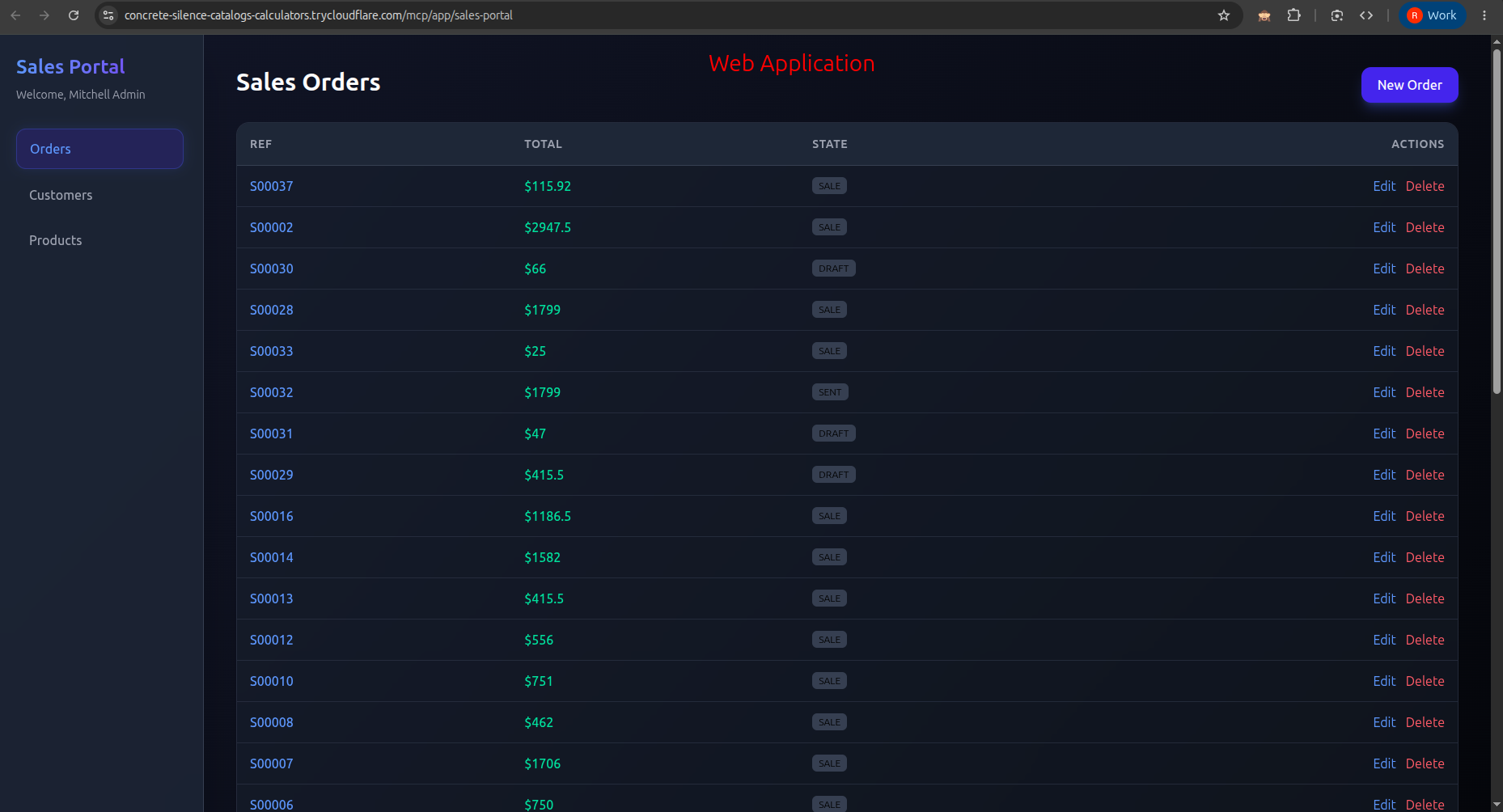Open the screenshot capture toolbar icon
Screen dimensions: 1503x812
(x=1337, y=15)
